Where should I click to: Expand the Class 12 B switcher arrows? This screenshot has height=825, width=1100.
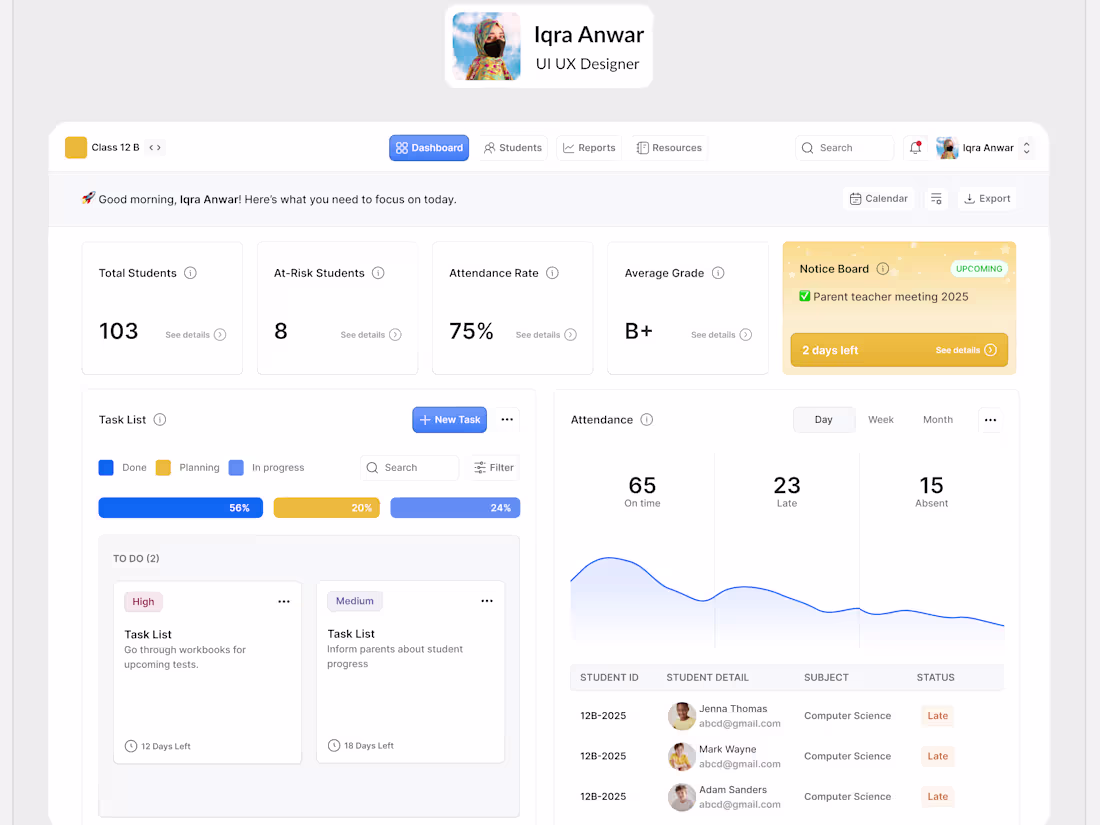pyautogui.click(x=155, y=146)
